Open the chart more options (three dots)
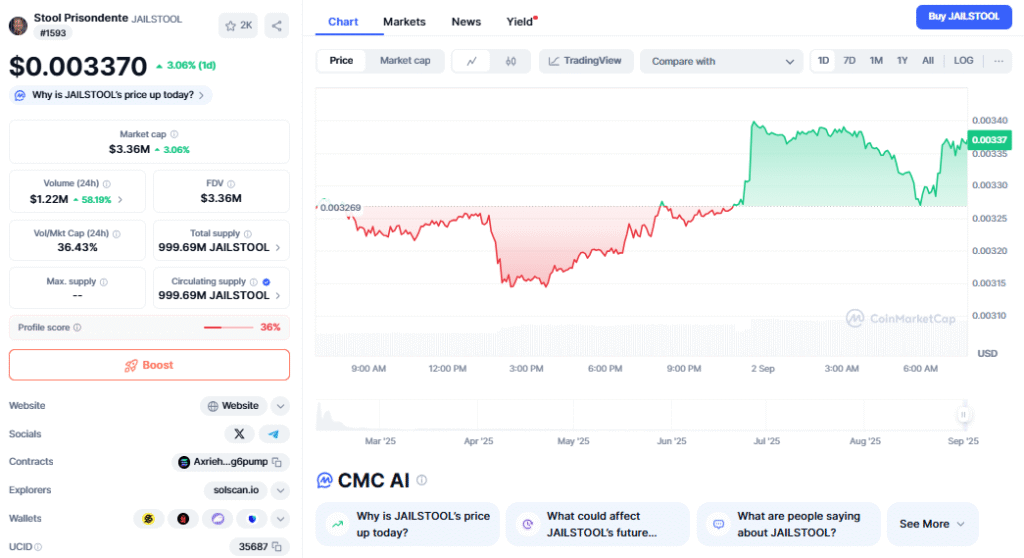This screenshot has width=1024, height=558. (x=999, y=61)
